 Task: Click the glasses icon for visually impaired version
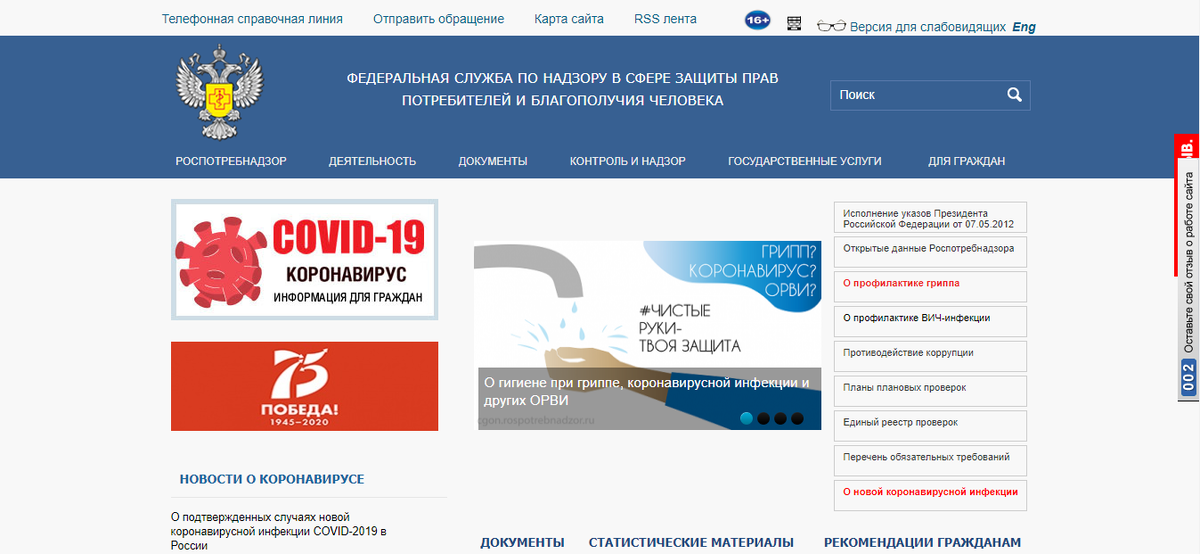coord(831,26)
